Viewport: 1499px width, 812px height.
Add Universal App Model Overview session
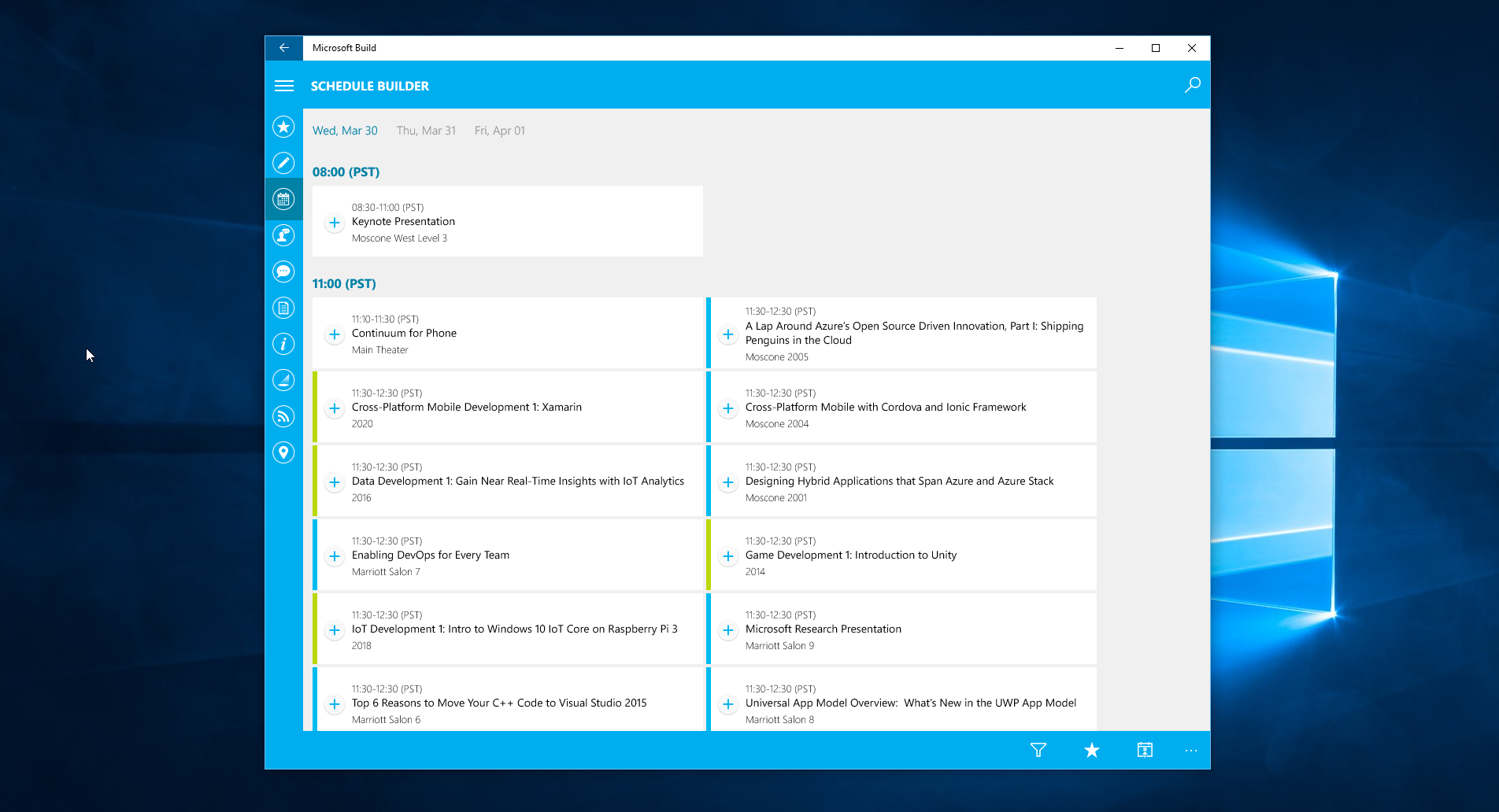click(x=728, y=704)
